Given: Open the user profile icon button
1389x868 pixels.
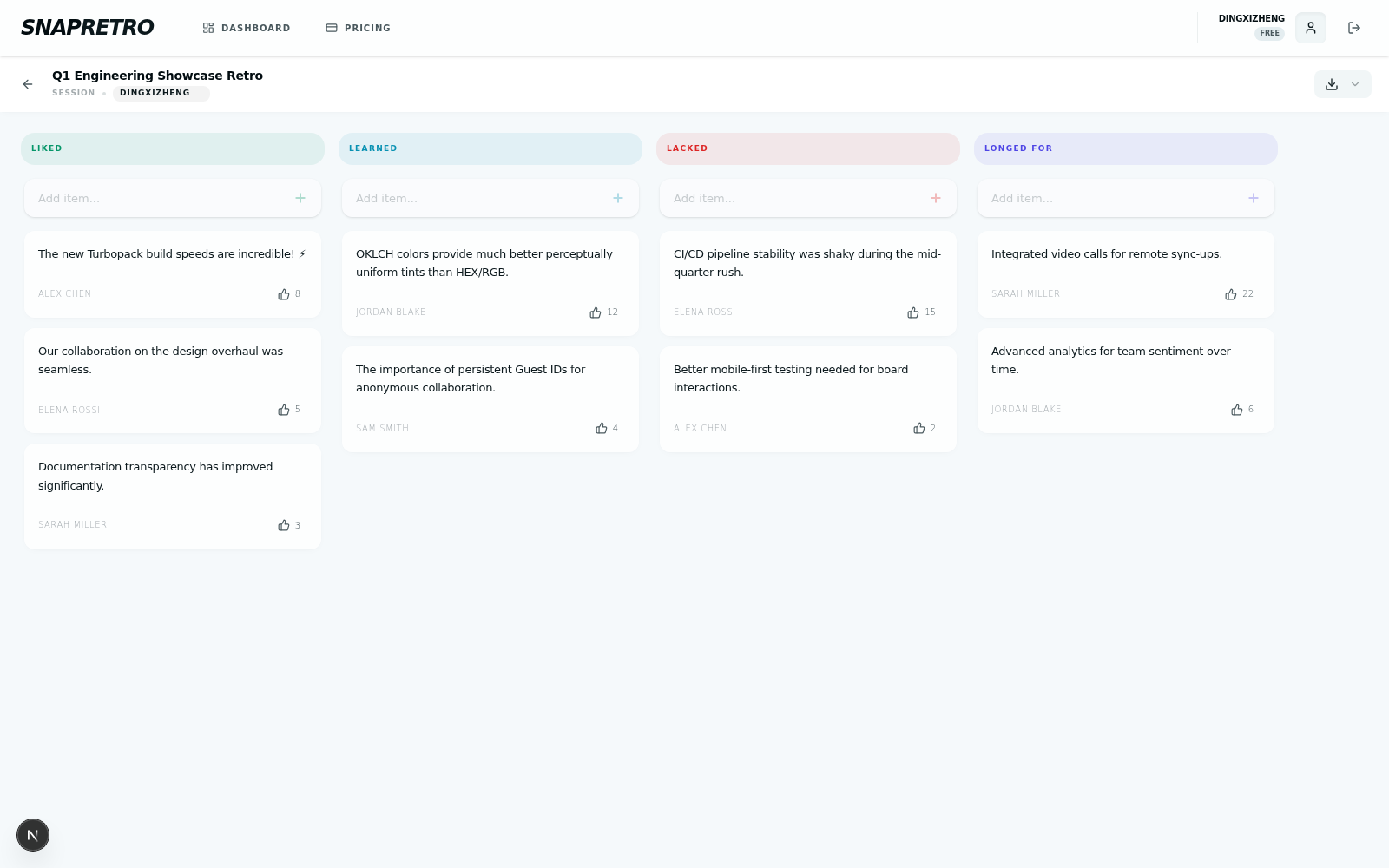Looking at the screenshot, I should click(x=1310, y=28).
